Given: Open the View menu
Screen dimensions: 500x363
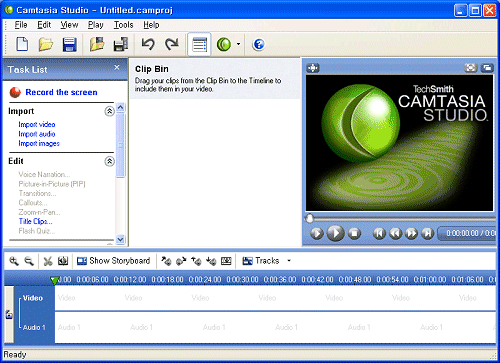Looking at the screenshot, I should [x=69, y=25].
